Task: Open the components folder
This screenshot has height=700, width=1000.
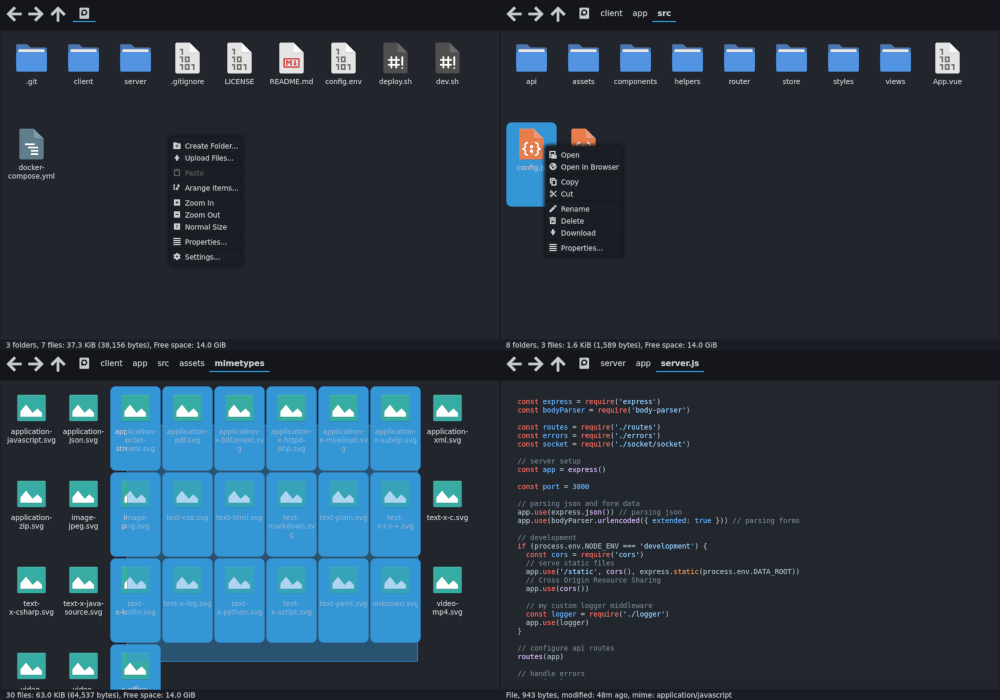Action: (x=635, y=60)
